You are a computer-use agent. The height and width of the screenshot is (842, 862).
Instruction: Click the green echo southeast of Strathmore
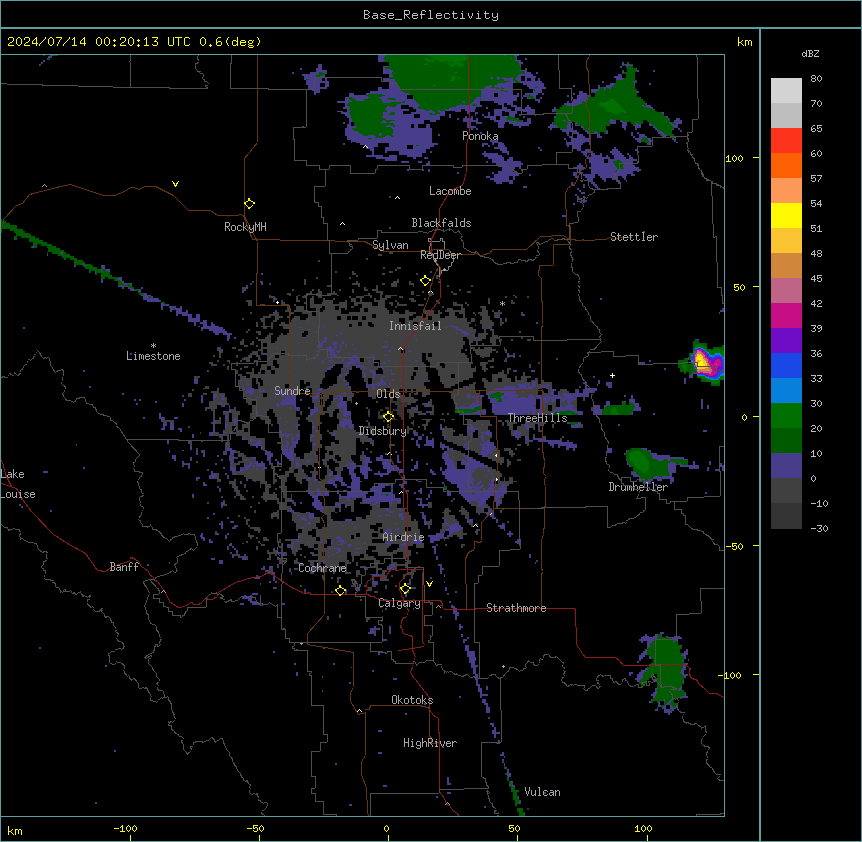[664, 672]
